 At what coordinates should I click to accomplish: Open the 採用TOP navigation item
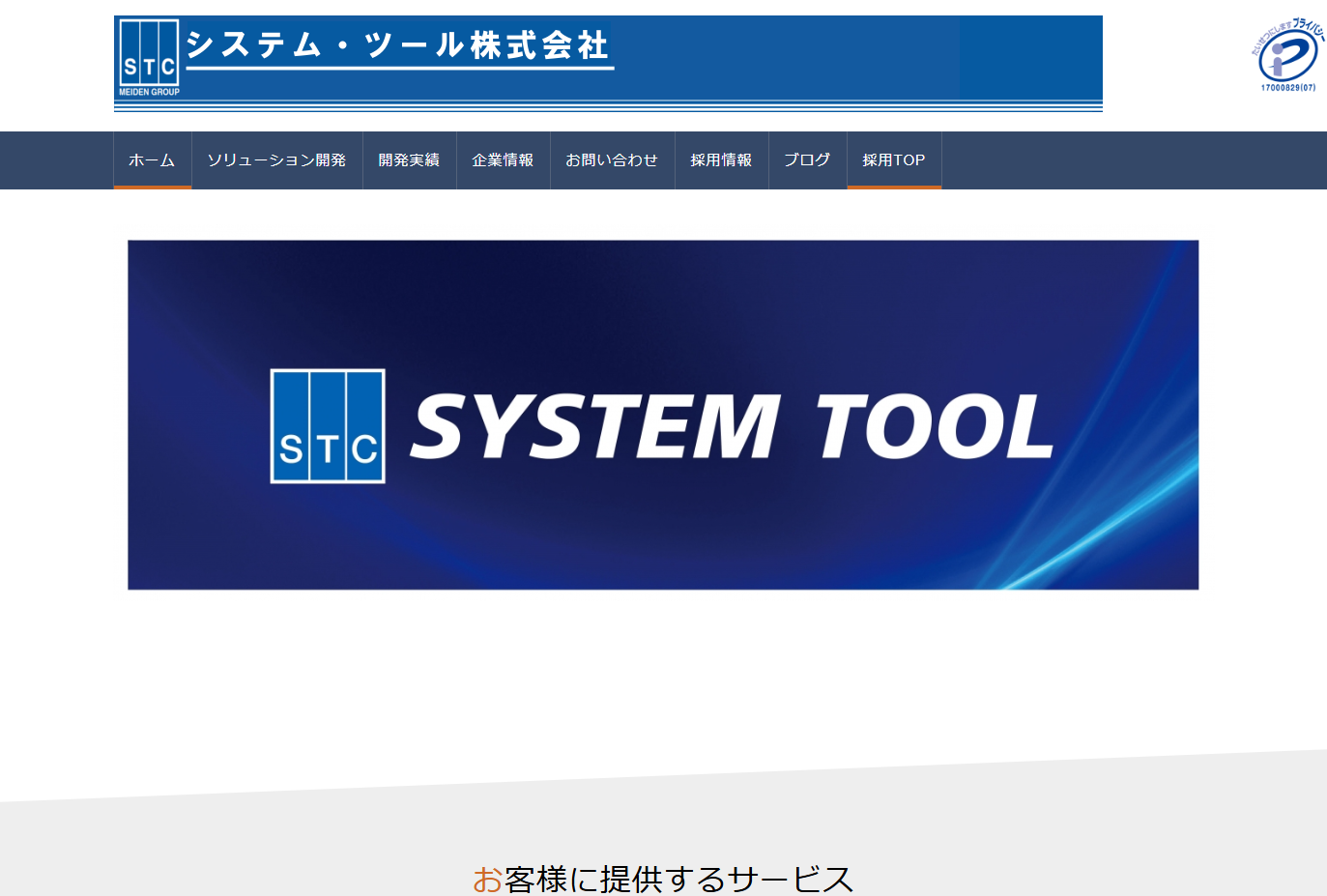[x=895, y=160]
